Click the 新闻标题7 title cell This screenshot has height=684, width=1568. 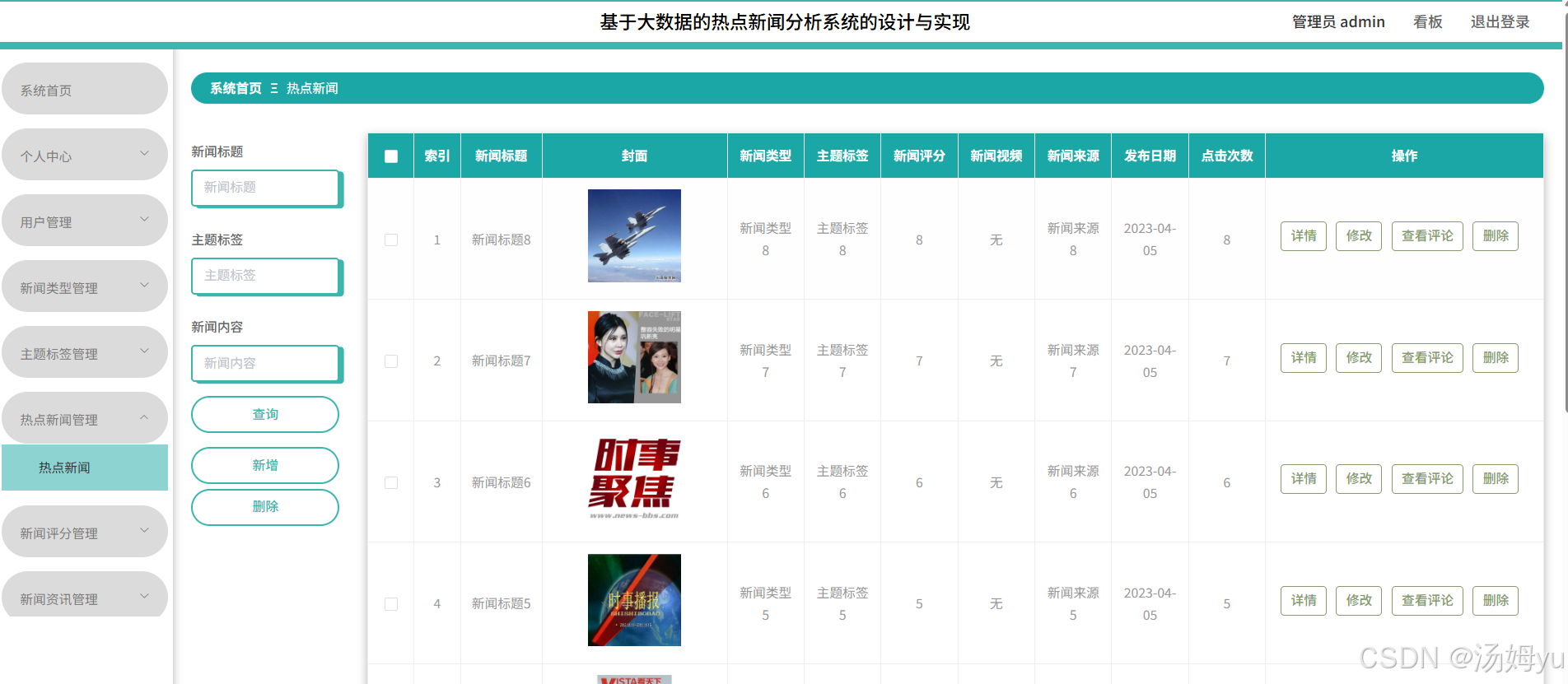point(501,361)
